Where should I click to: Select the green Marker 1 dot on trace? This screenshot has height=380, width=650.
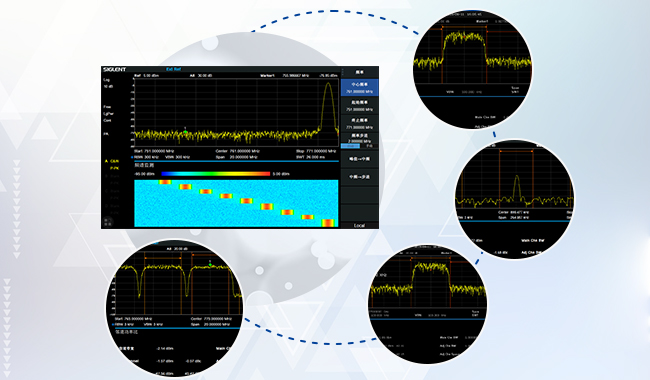[x=185, y=132]
